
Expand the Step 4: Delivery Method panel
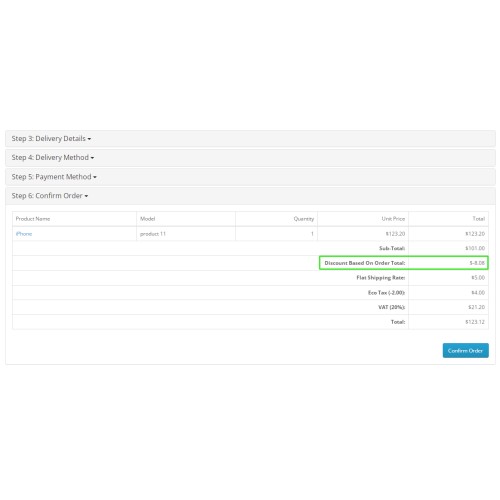point(53,158)
